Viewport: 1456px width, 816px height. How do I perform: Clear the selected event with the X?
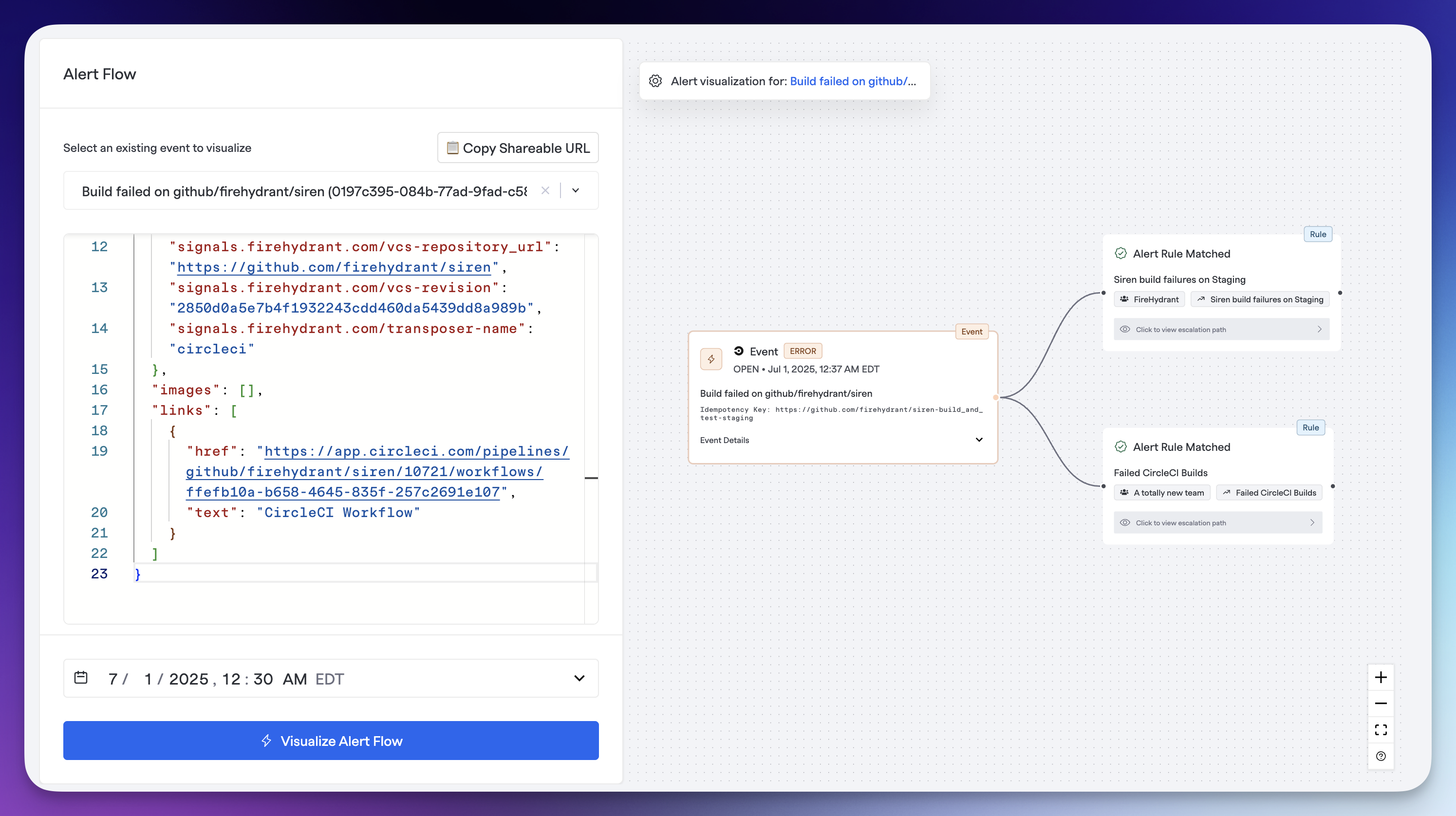pos(545,190)
